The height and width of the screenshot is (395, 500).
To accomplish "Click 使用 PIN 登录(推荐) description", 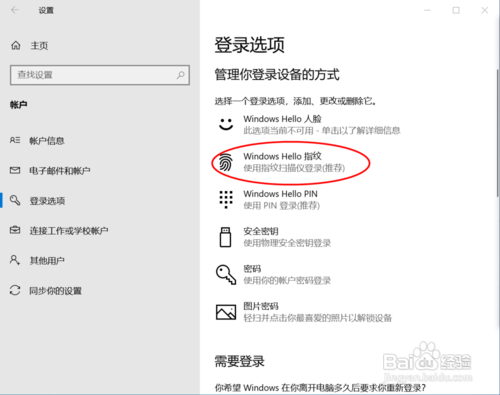I will [x=281, y=205].
